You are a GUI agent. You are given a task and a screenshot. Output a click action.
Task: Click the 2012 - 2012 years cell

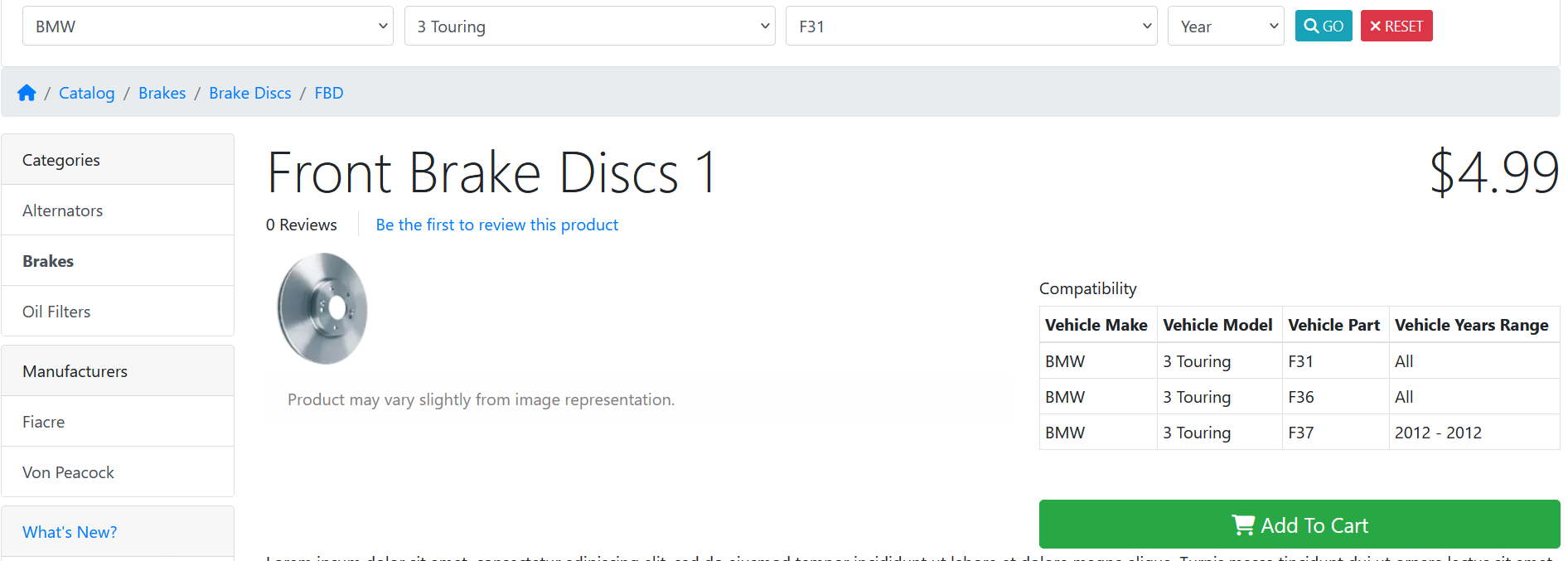tap(1474, 433)
